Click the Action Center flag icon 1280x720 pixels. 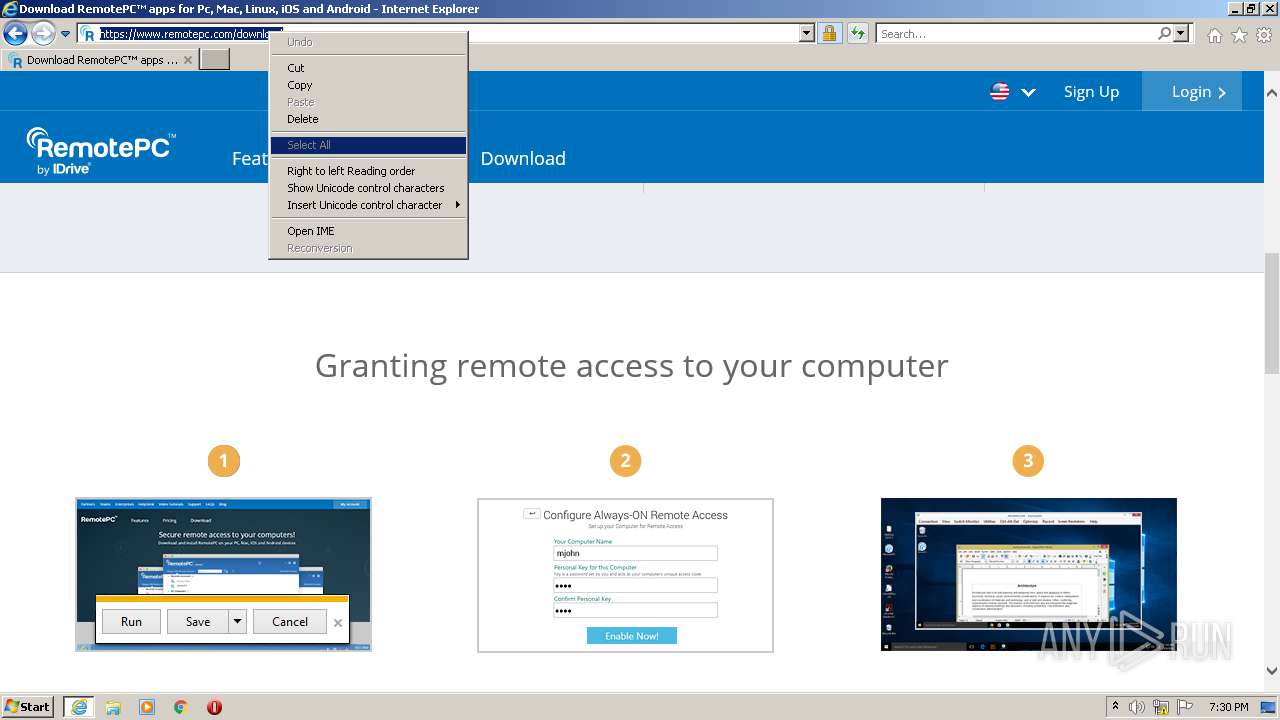coord(1185,707)
